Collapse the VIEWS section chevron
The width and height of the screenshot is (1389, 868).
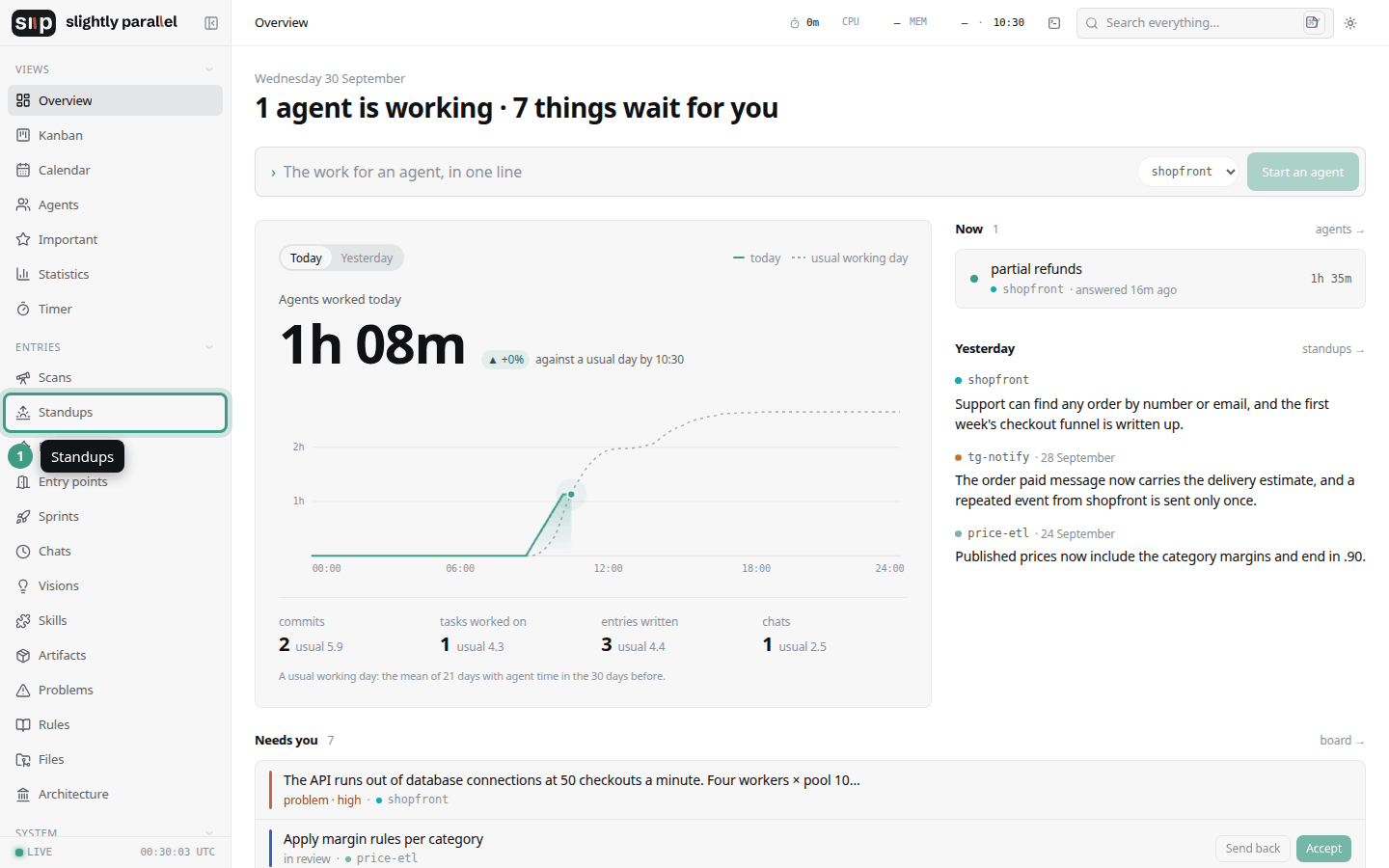(x=209, y=69)
